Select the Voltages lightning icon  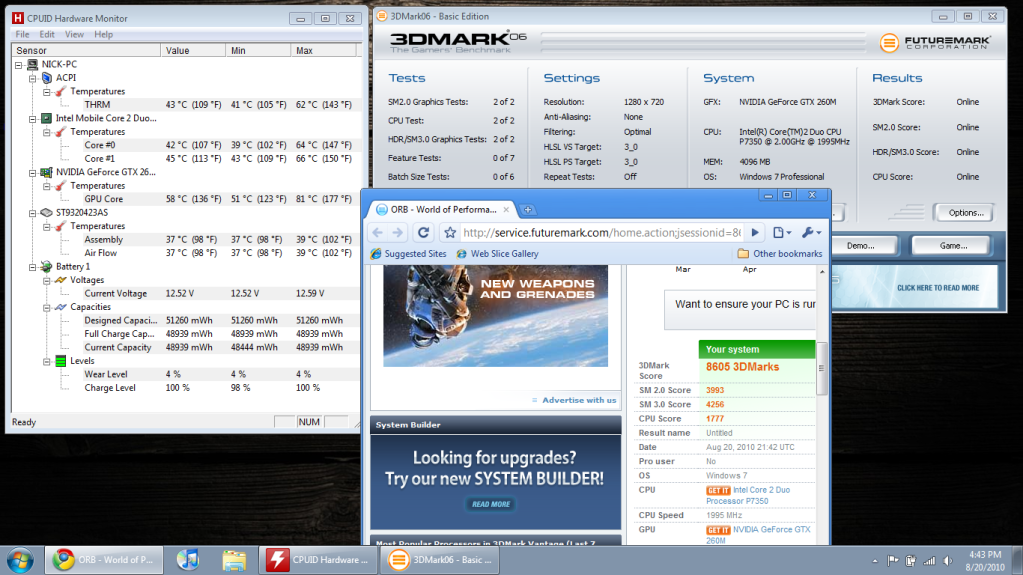click(61, 280)
